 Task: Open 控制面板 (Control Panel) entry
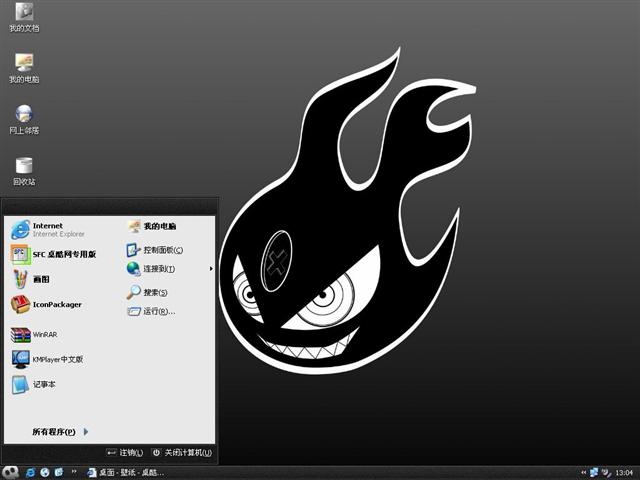pos(162,250)
